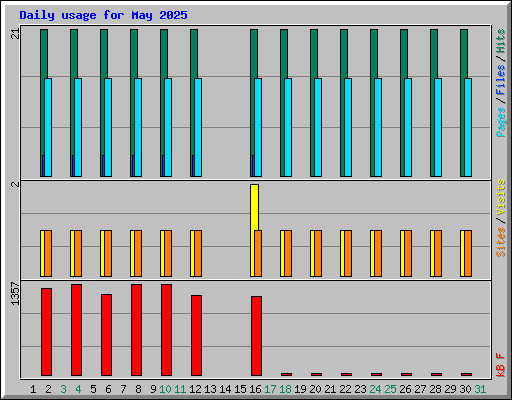Click the orange sites bar for day 12
This screenshot has height=400, width=512.
[x=198, y=253]
